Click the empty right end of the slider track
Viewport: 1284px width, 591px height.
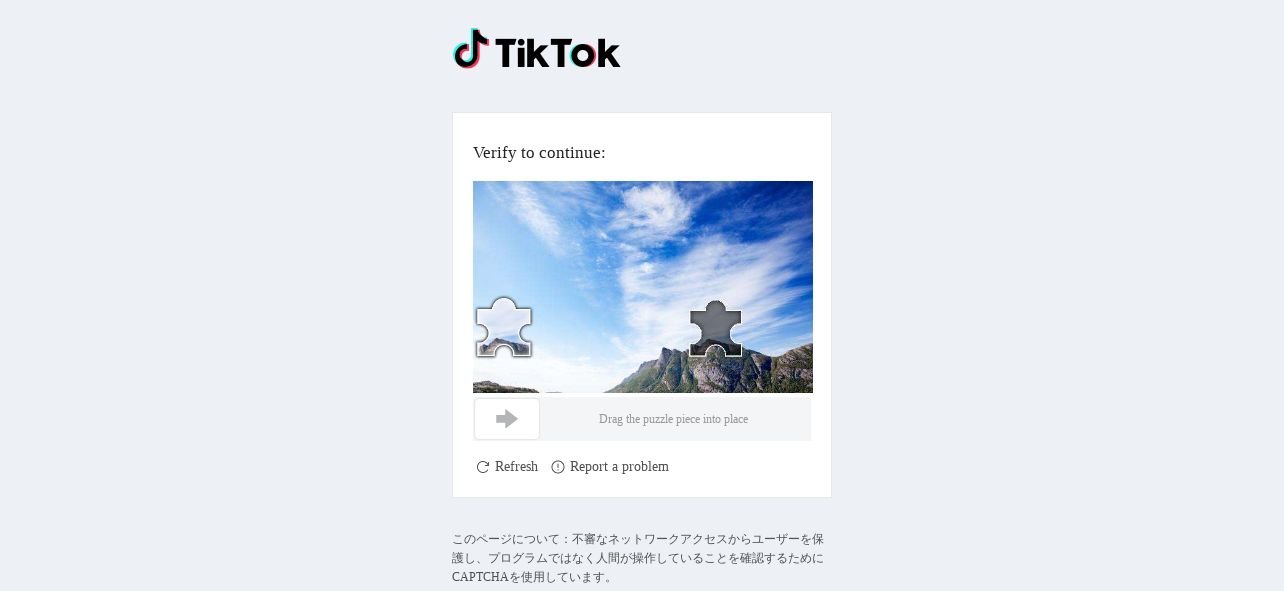pyautogui.click(x=785, y=419)
